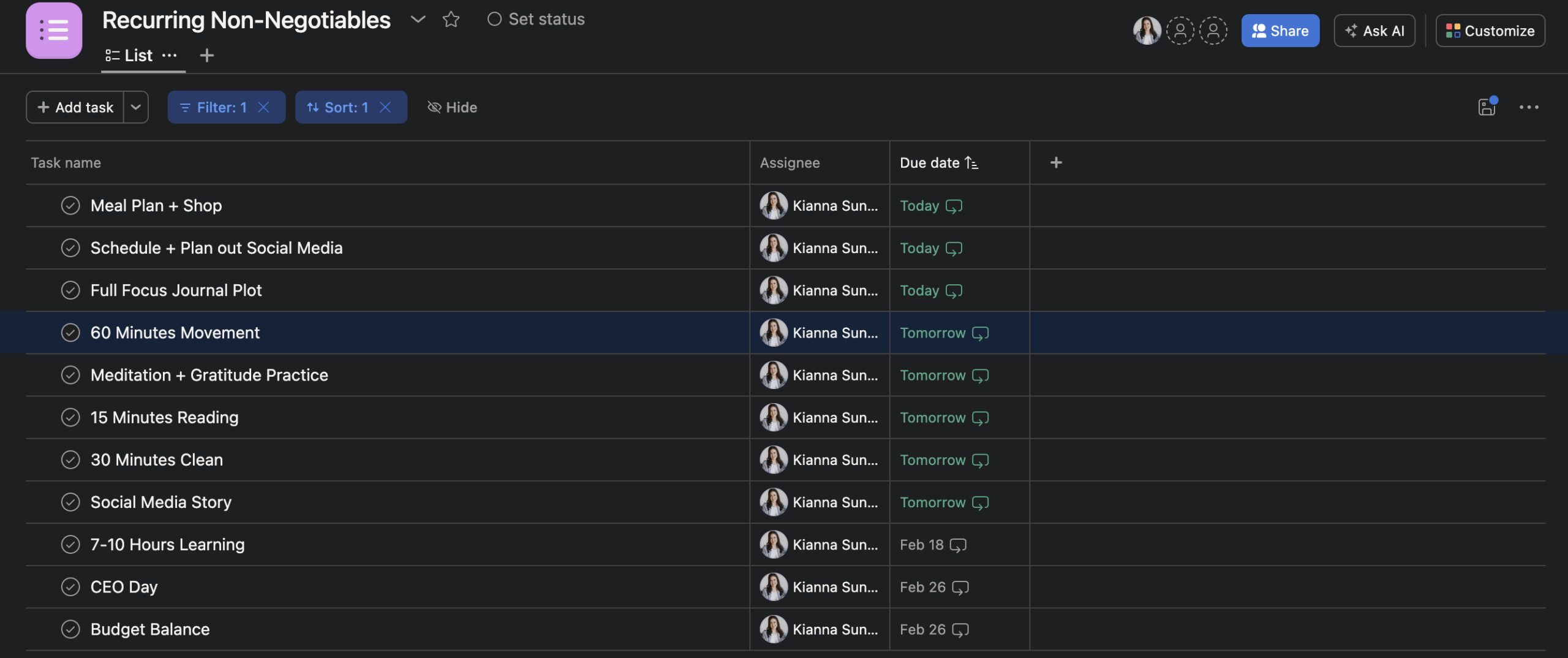
Task: Toggle the Hide fields option
Action: 452,107
